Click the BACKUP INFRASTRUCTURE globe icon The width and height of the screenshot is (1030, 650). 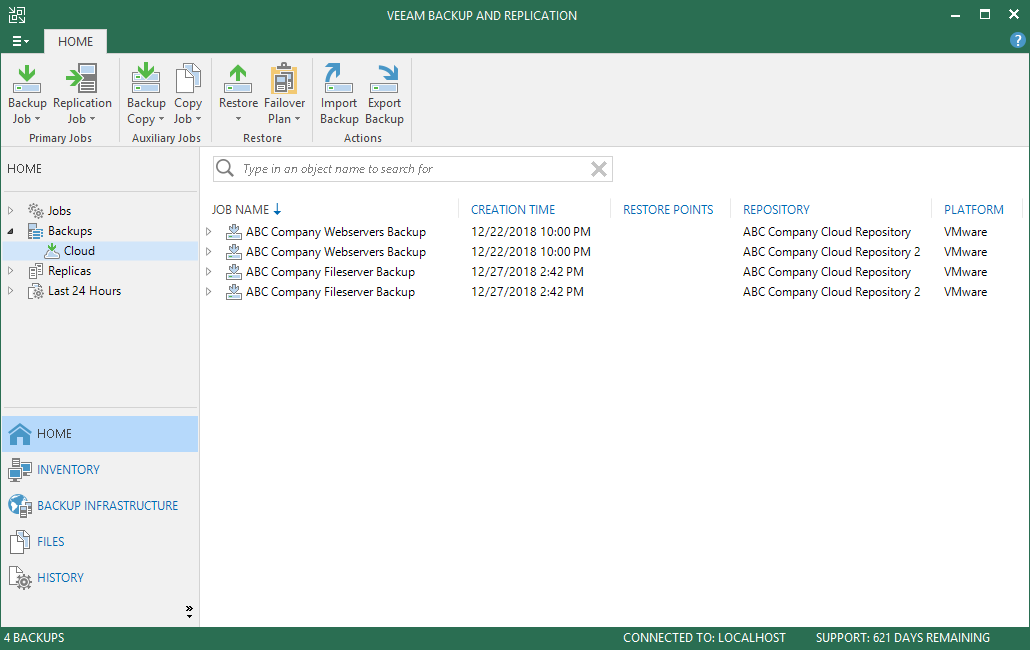click(20, 506)
